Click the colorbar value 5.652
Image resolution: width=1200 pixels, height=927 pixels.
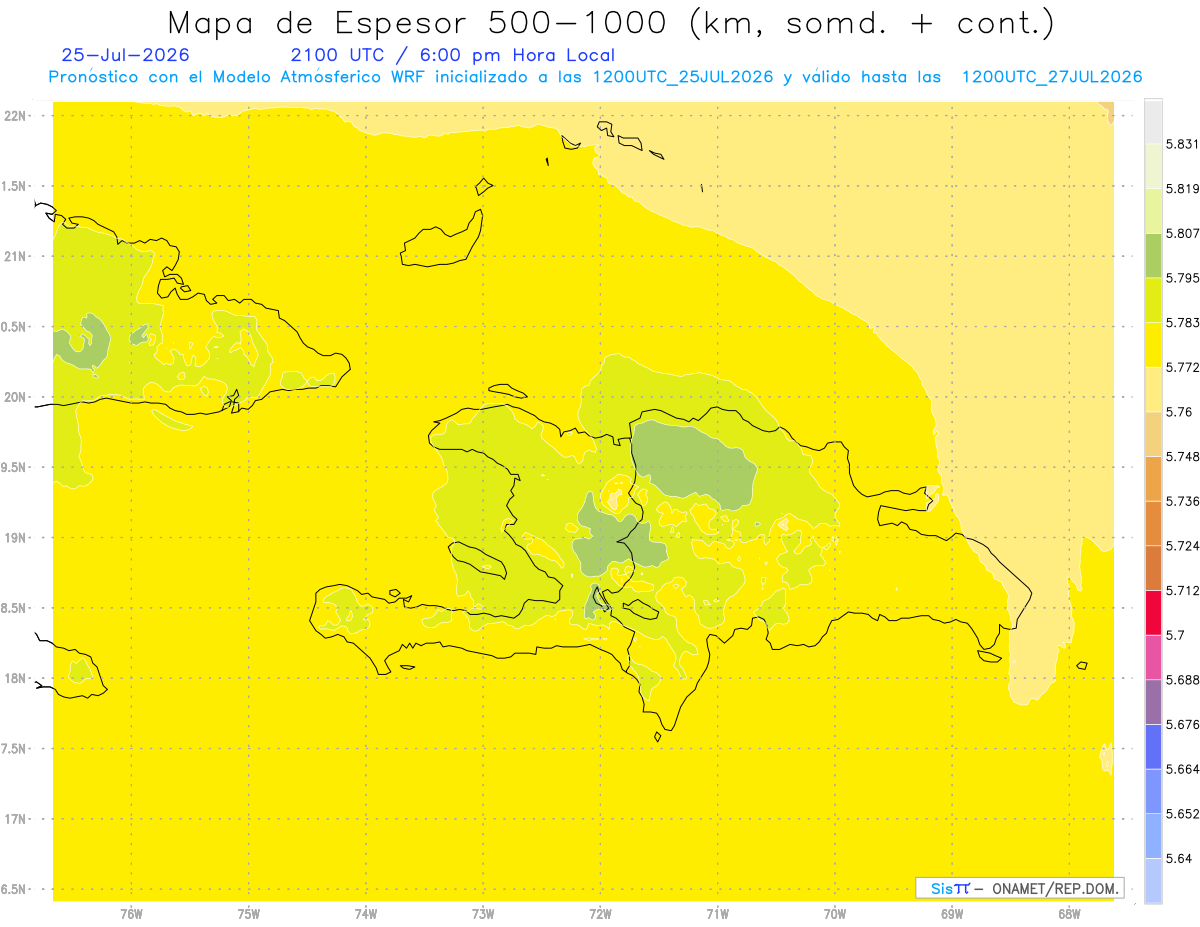(x=1183, y=814)
